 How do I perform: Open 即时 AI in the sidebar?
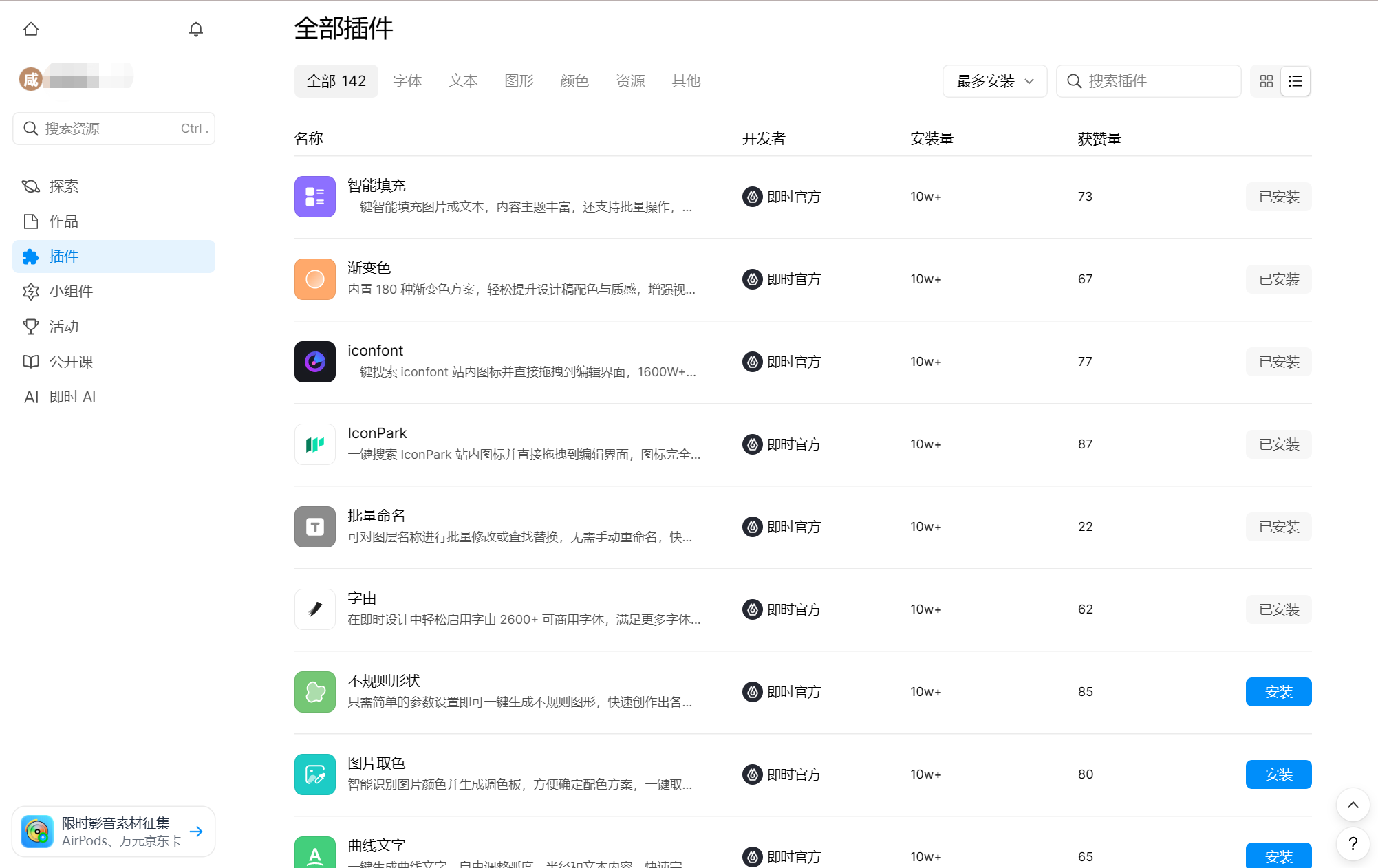pos(72,397)
